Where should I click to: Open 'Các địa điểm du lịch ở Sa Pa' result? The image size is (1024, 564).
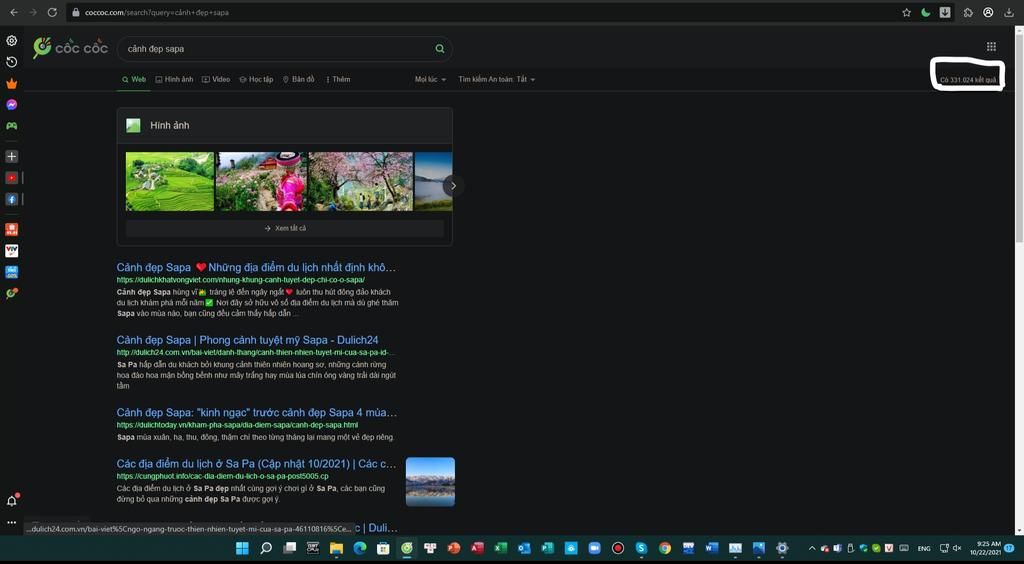[257, 463]
